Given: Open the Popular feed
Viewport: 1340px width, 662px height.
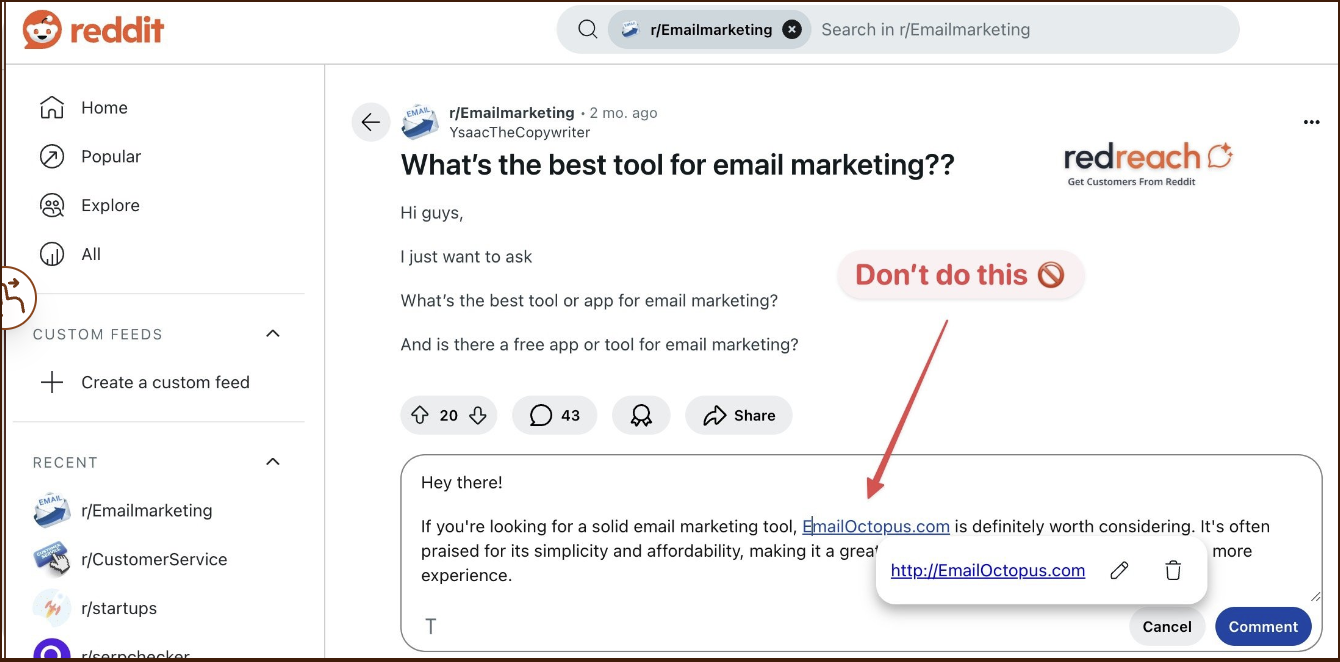Looking at the screenshot, I should pos(110,157).
